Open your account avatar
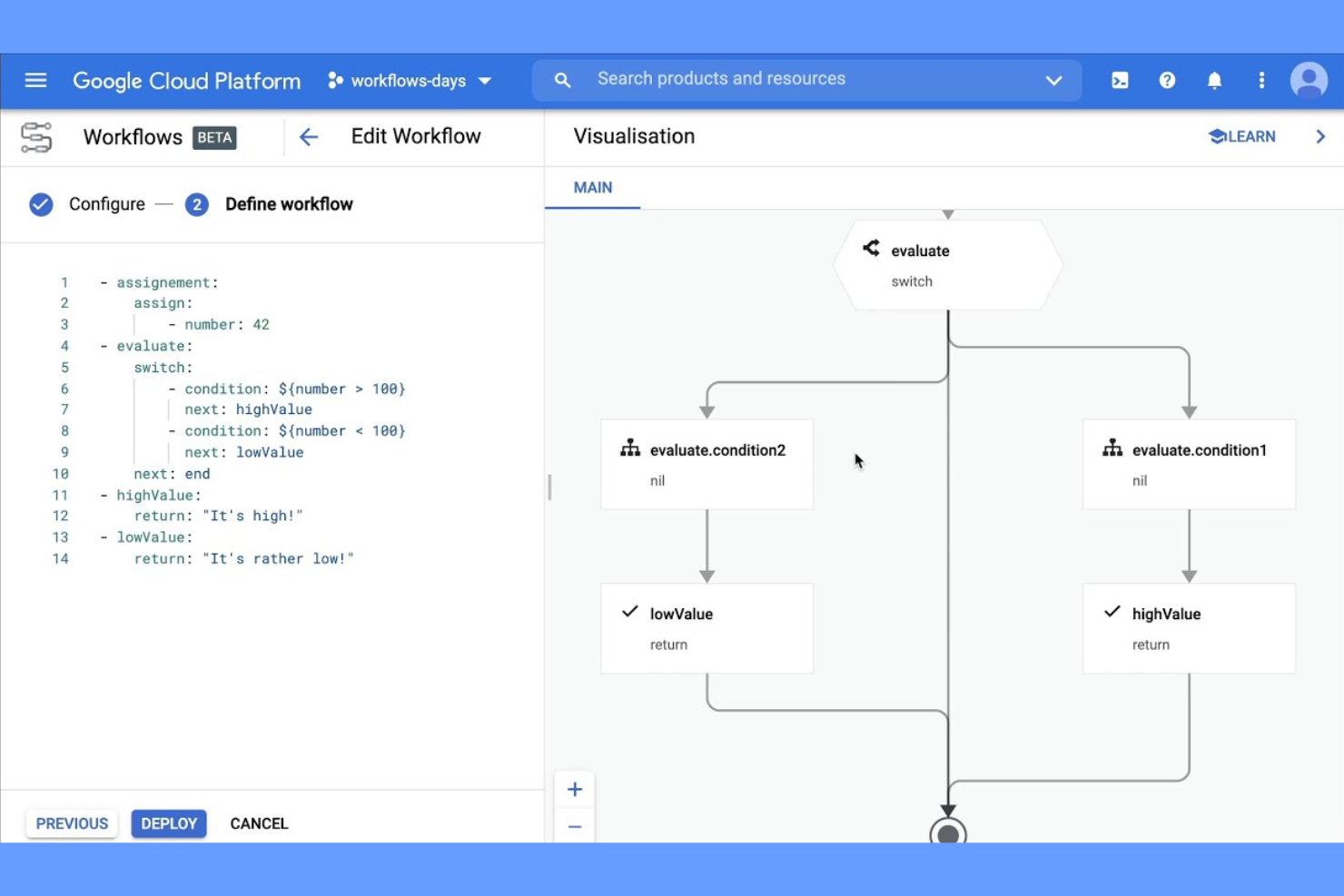Viewport: 1344px width, 896px height. tap(1308, 81)
